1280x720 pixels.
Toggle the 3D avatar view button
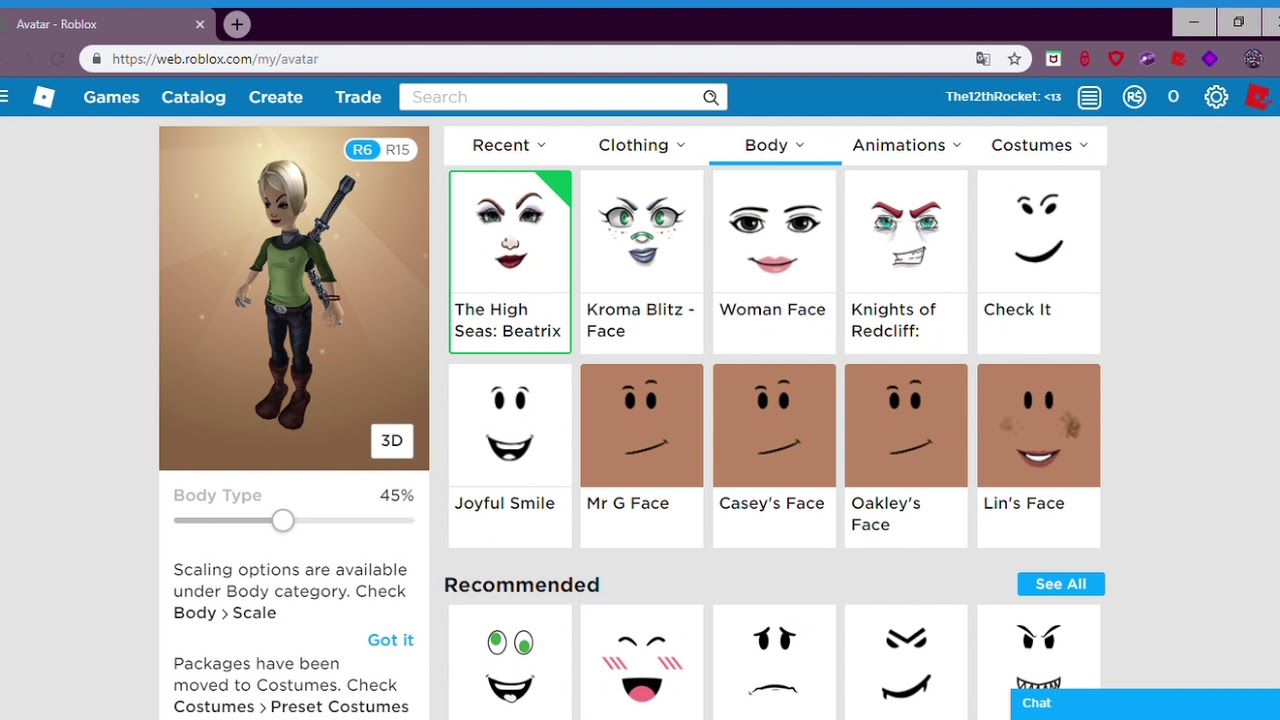[392, 441]
